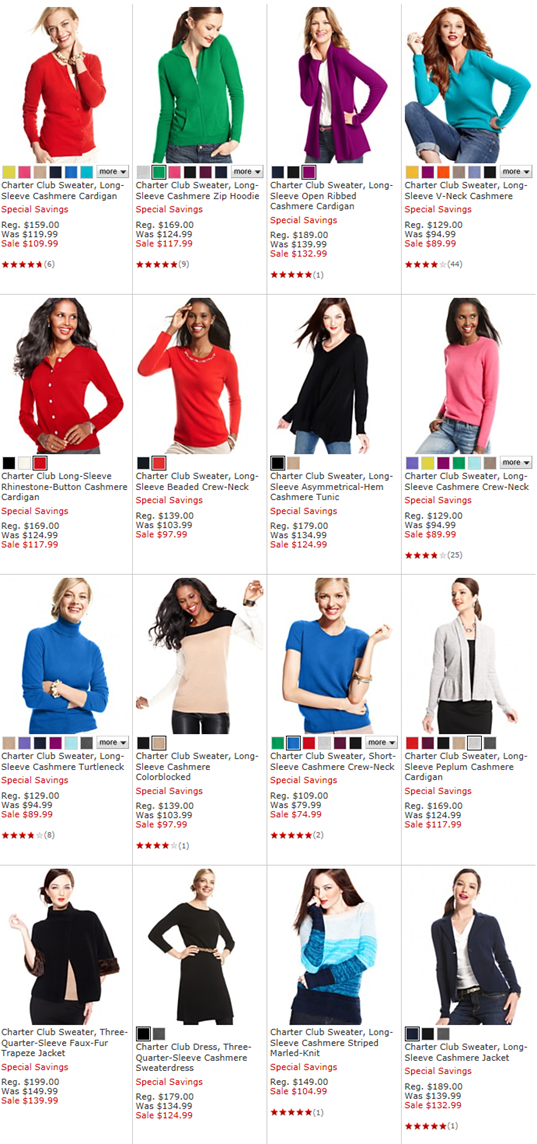The height and width of the screenshot is (1144, 537).
Task: Click Special Savings under Cashmere Colorblocked sweater
Action: pos(169,791)
